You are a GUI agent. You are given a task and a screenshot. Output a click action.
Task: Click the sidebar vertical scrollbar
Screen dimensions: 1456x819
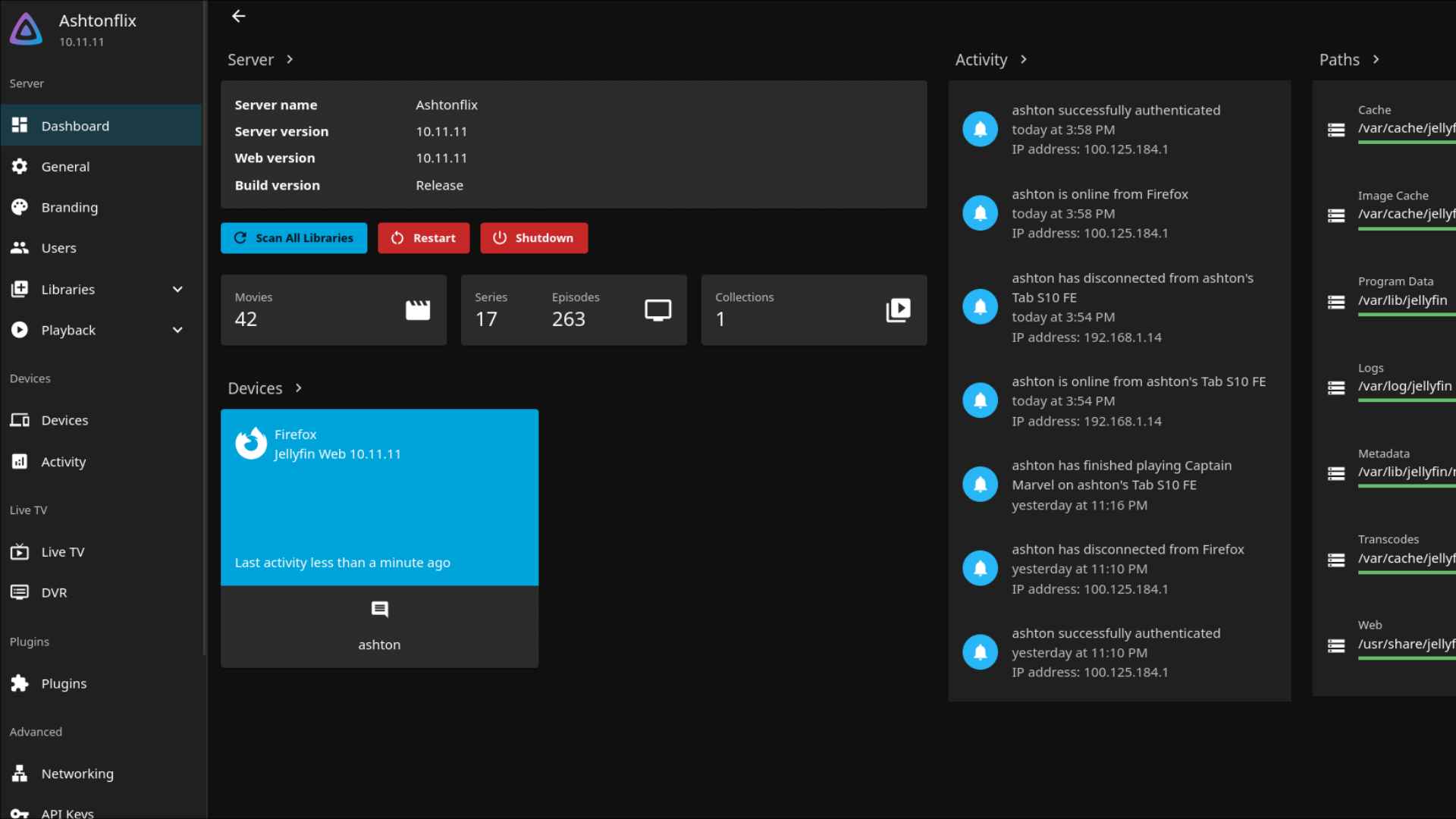[x=204, y=328]
